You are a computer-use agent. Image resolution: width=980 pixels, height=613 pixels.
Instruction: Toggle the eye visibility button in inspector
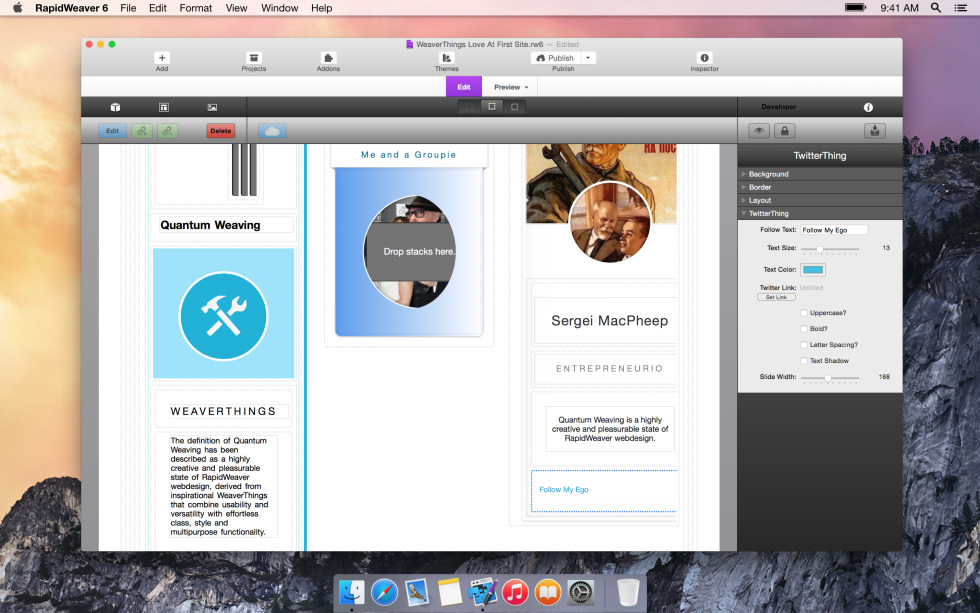[x=759, y=131]
